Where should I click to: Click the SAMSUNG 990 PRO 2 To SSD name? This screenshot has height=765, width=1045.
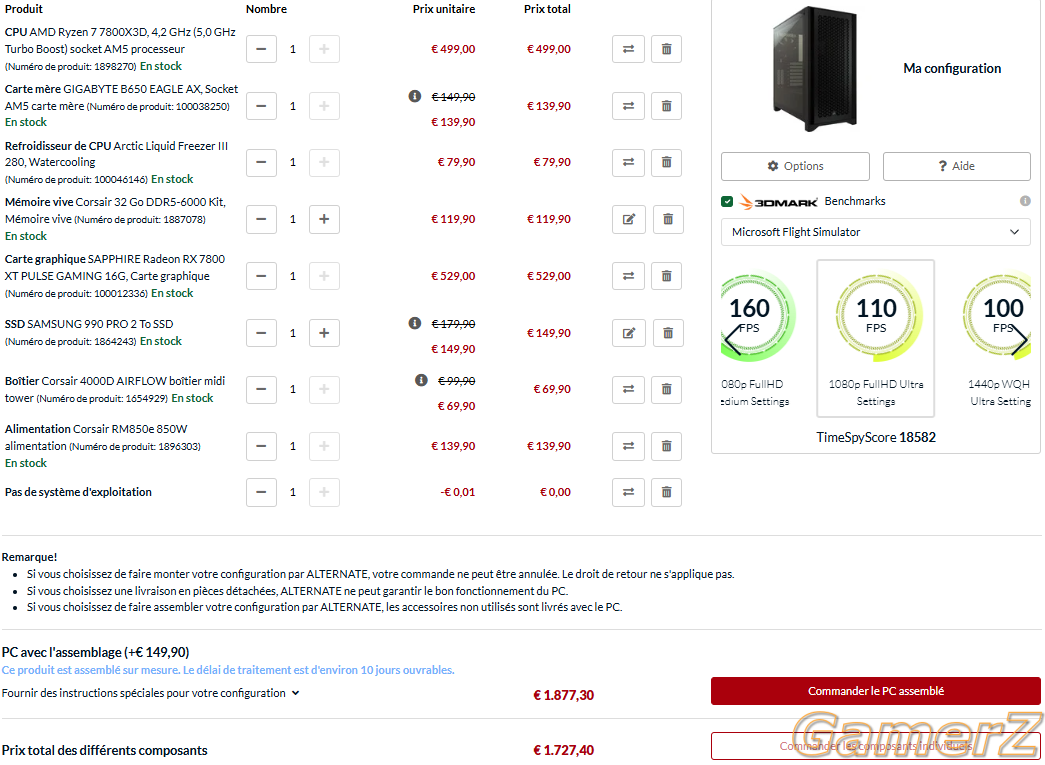(x=89, y=325)
